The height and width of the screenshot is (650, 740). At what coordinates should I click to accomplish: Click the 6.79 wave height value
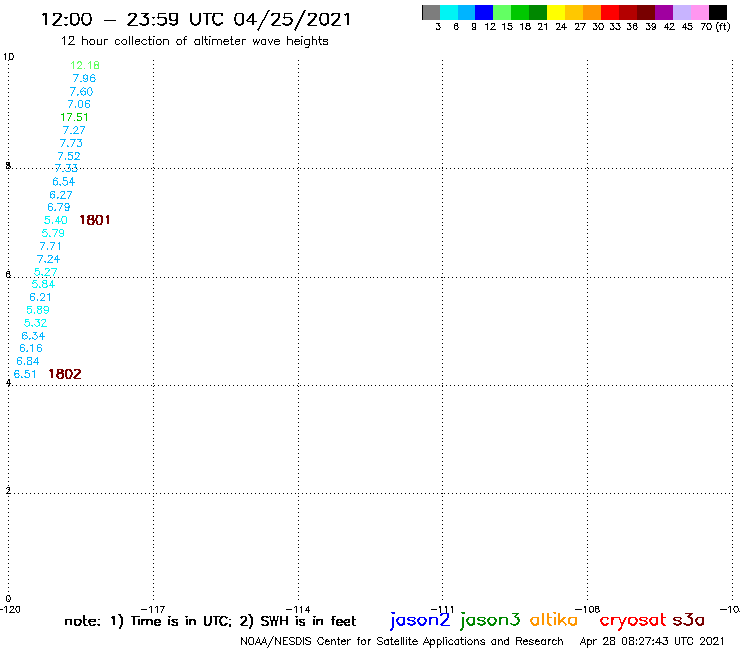point(59,207)
